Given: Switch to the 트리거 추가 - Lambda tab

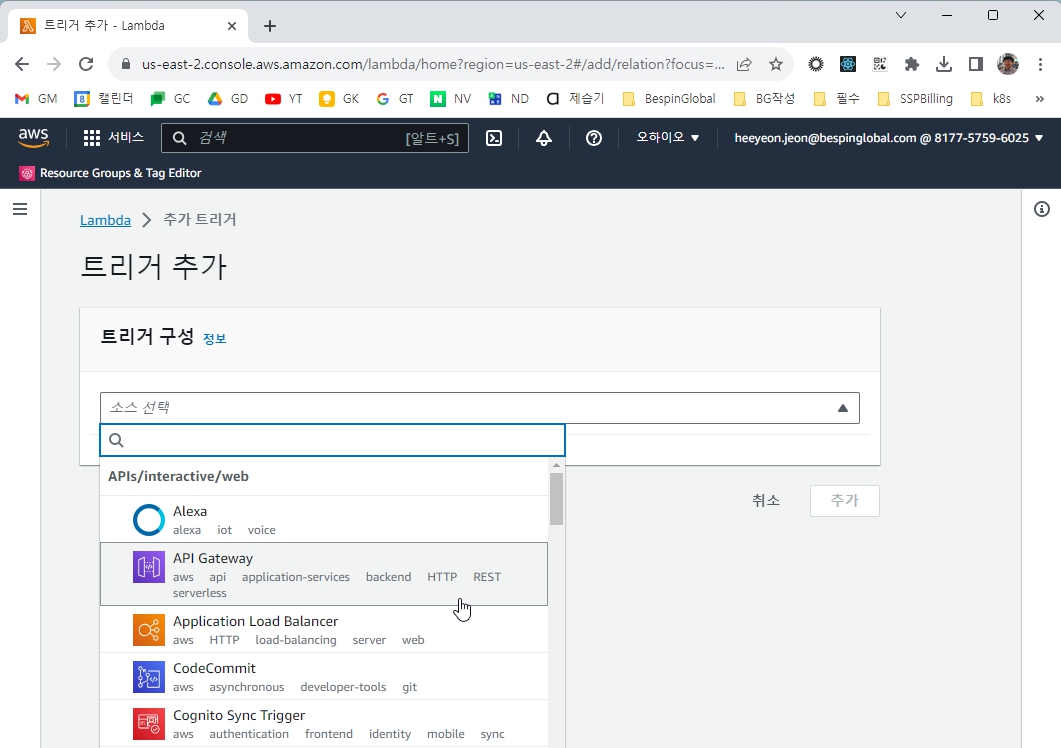Looking at the screenshot, I should pos(127,26).
